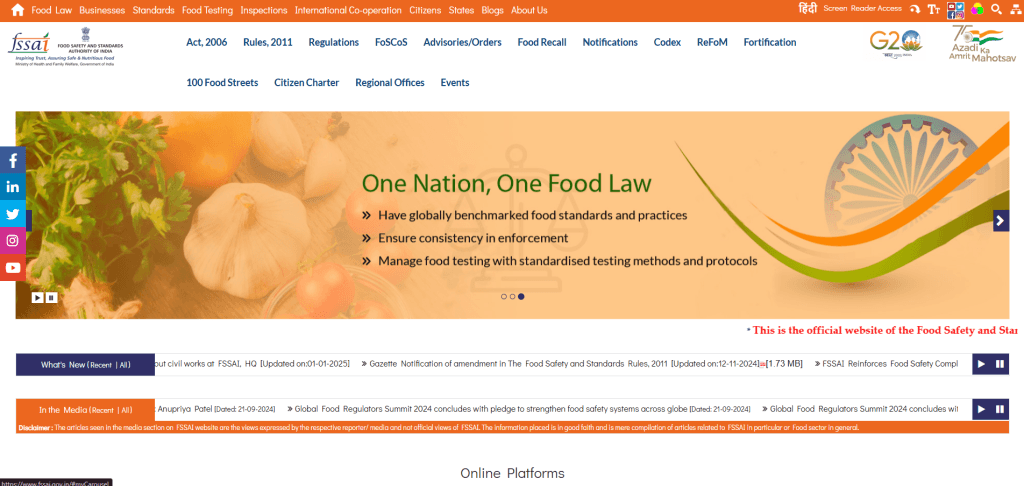Viewport: 1024px width, 486px height.
Task: Open the Codex page
Action: (x=667, y=42)
